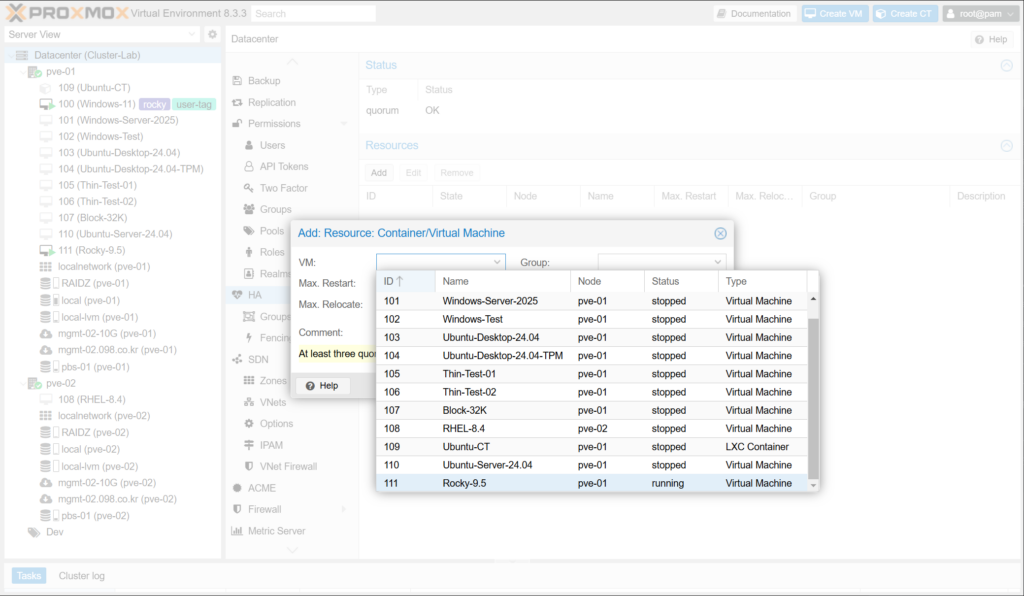The height and width of the screenshot is (596, 1024).
Task: Switch to the Cluster log tab
Action: point(81,576)
